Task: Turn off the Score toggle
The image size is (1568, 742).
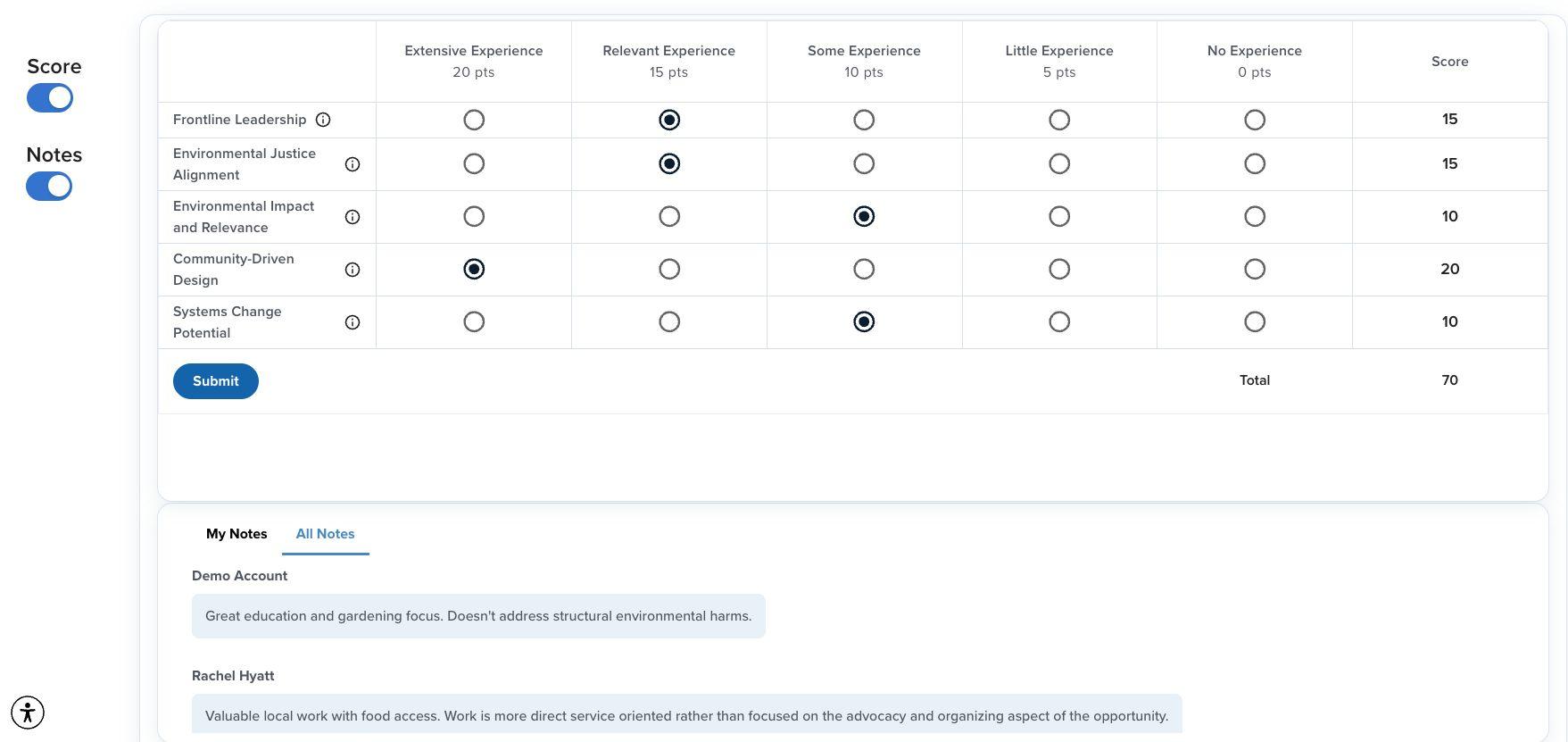Action: [x=50, y=98]
